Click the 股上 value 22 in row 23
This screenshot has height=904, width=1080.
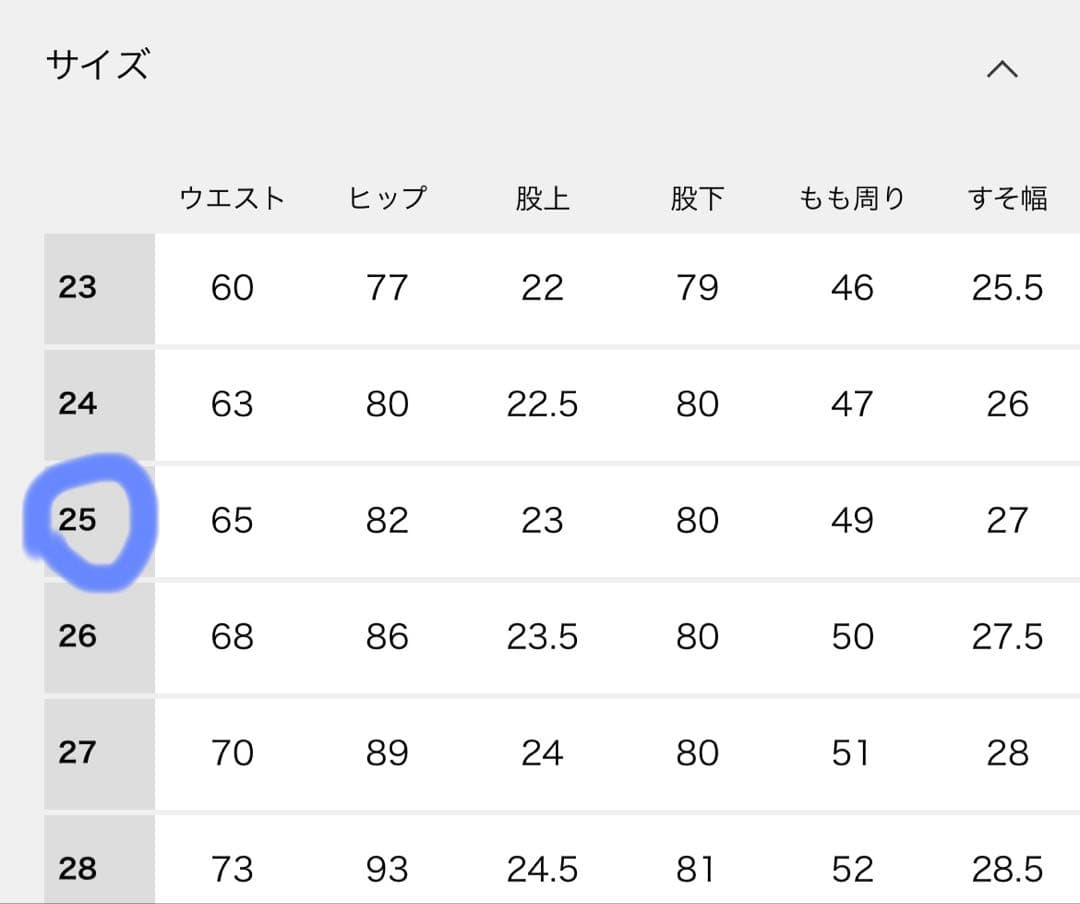tap(543, 289)
